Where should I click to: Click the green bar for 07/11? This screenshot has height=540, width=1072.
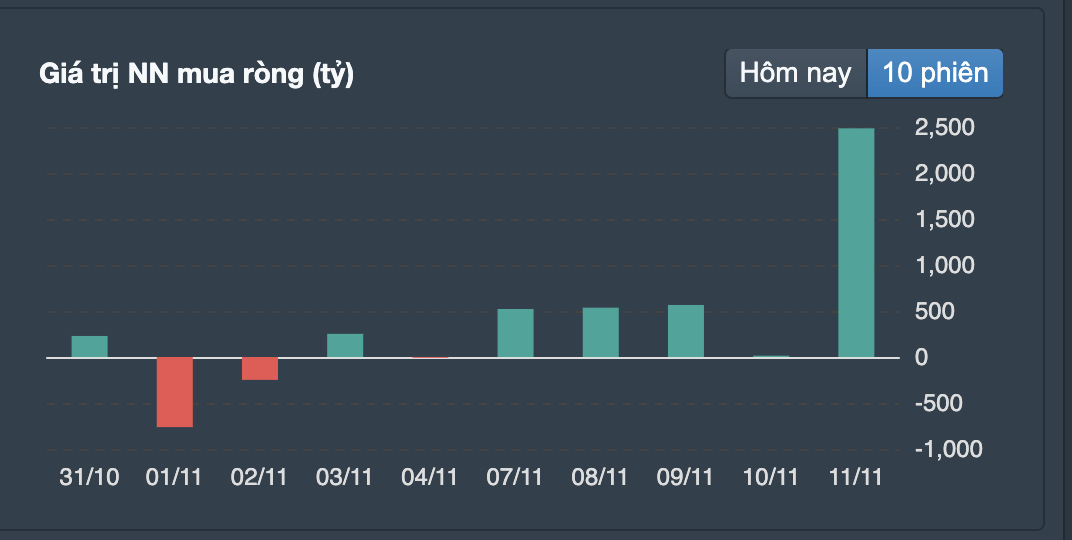click(x=515, y=333)
